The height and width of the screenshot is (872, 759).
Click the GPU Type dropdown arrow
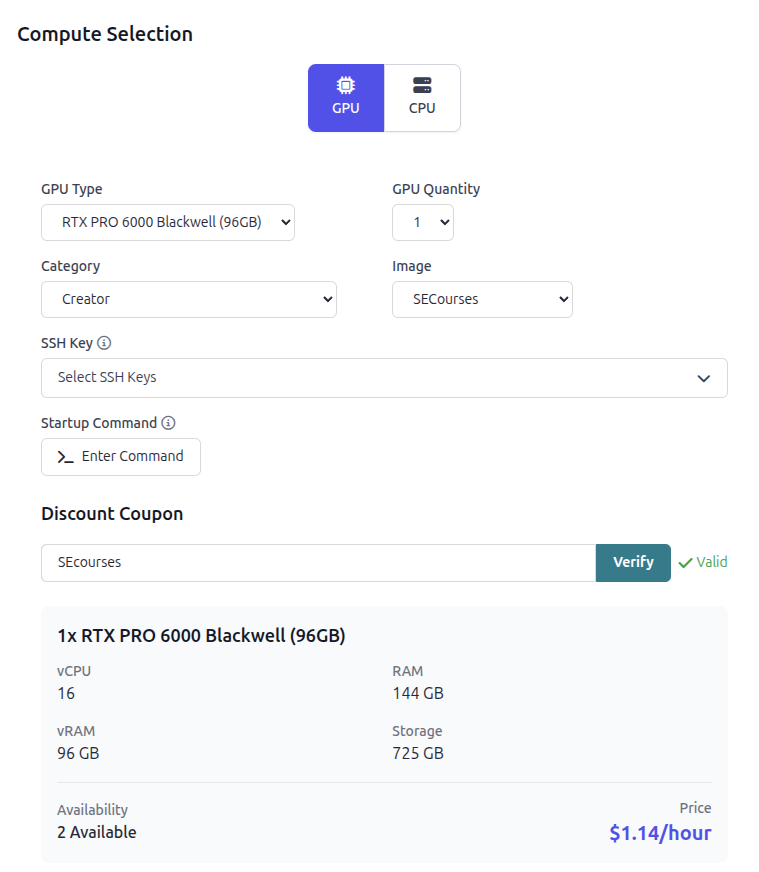click(287, 222)
